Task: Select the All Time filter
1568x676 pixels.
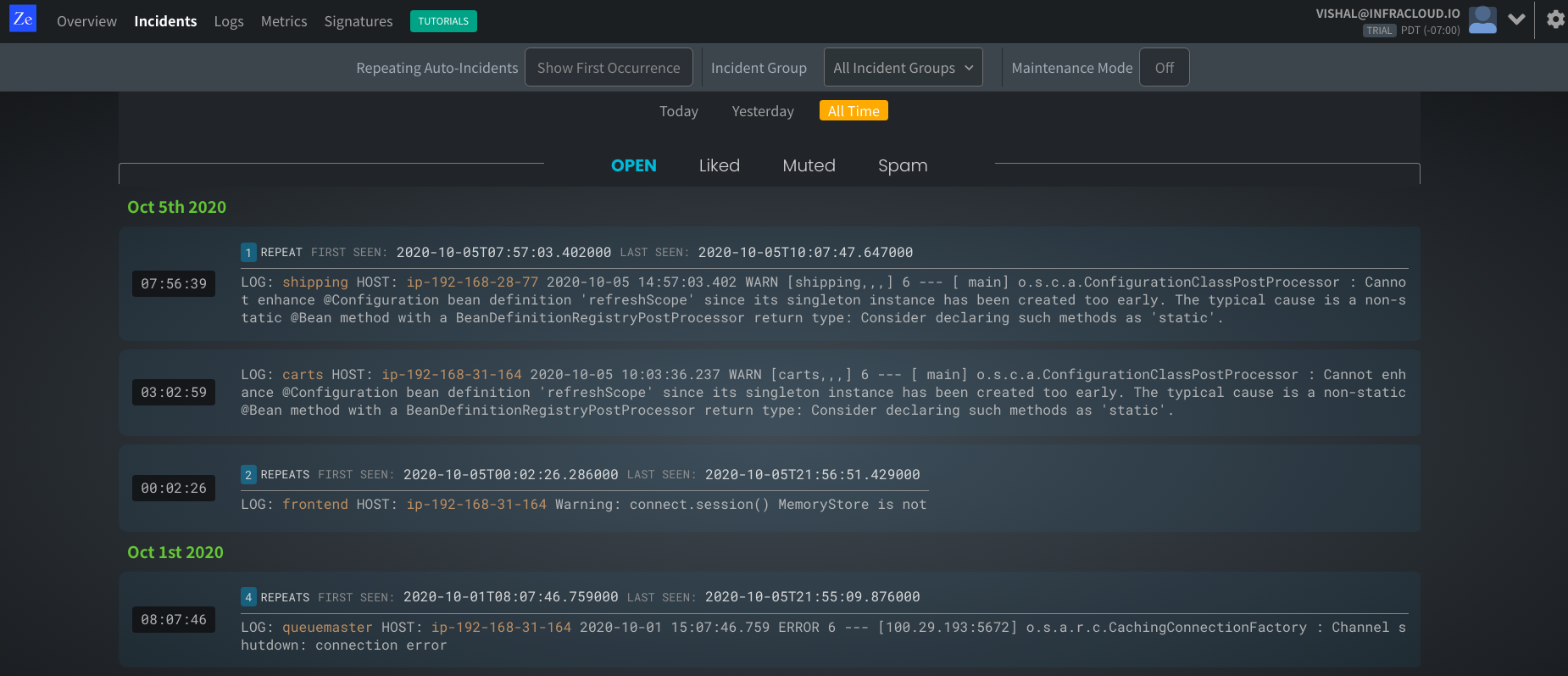Action: pos(854,111)
